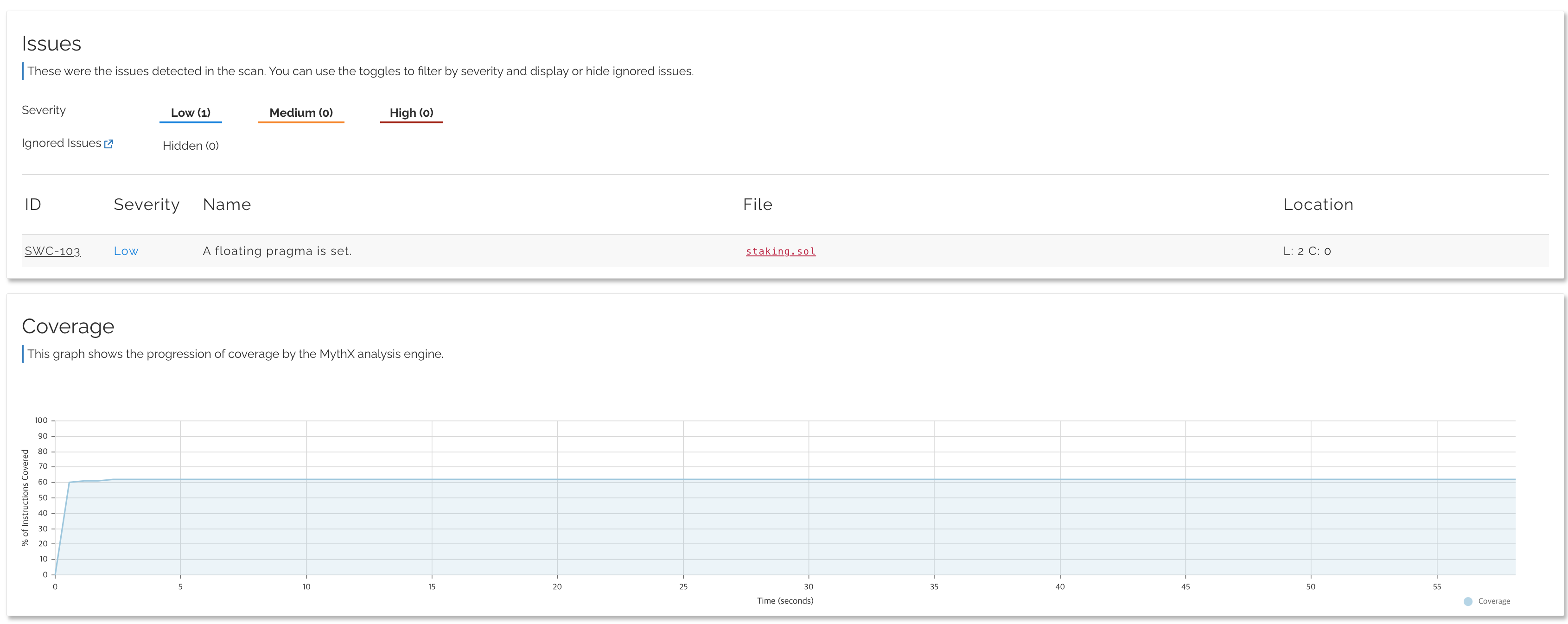Select the floating pragma issue row
This screenshot has width=1568, height=624.
click(277, 251)
